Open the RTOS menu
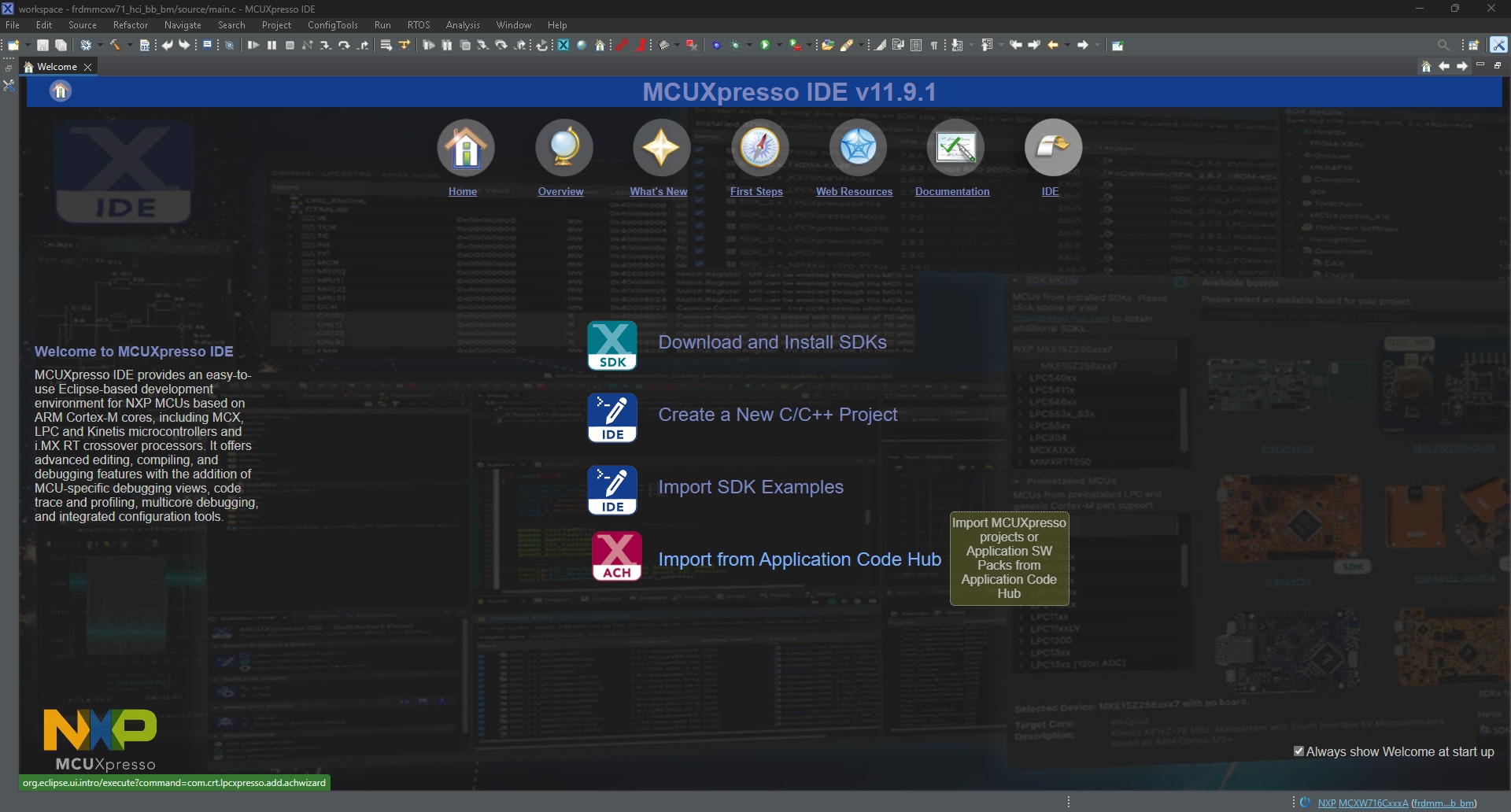1511x812 pixels. pyautogui.click(x=419, y=25)
